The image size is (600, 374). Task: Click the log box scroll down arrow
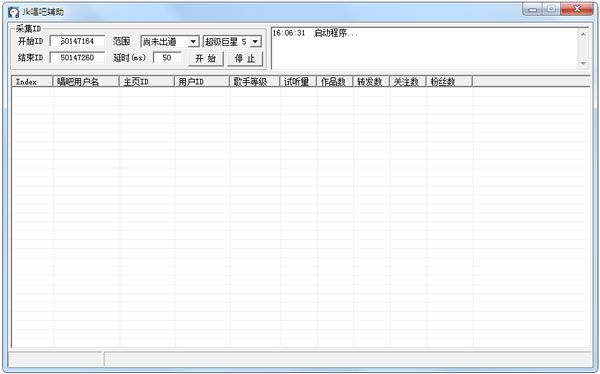(x=583, y=63)
